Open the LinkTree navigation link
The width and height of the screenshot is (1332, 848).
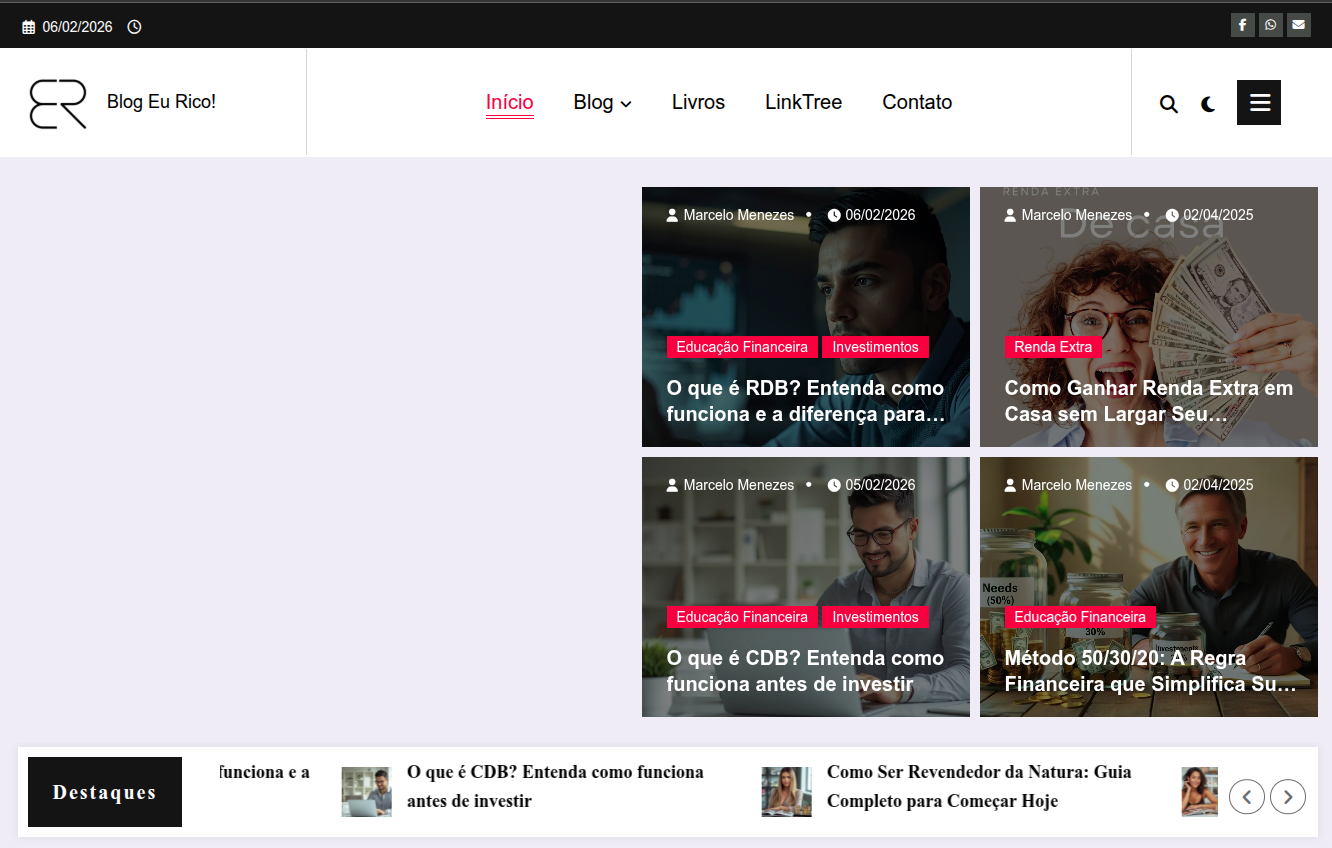pyautogui.click(x=803, y=102)
